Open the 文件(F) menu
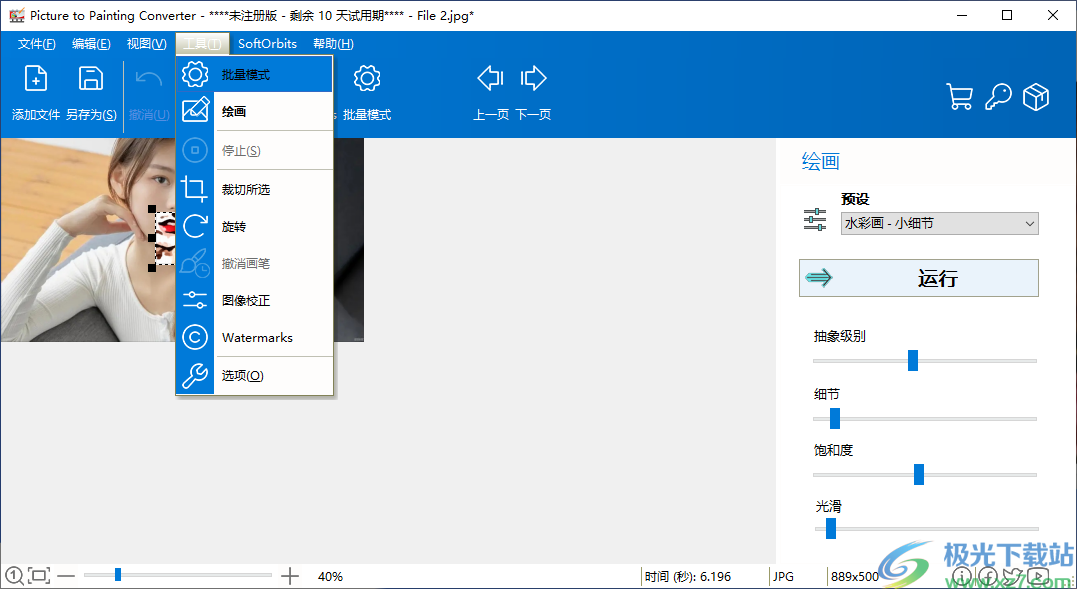 tap(36, 44)
